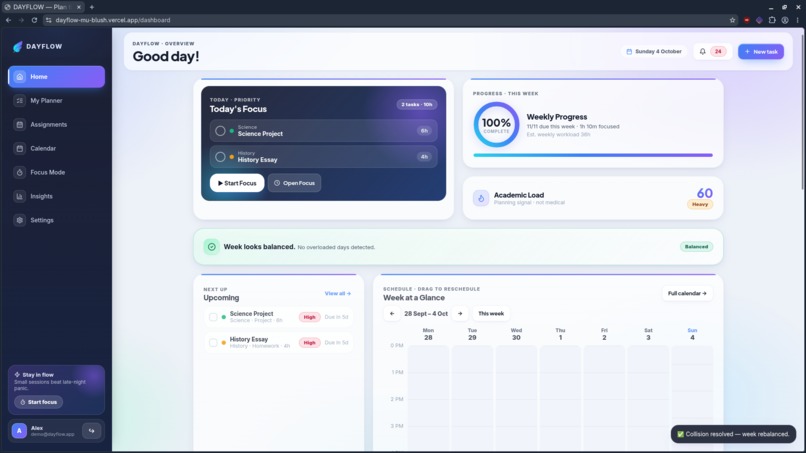Click the 24 notifications badge

coord(718,51)
